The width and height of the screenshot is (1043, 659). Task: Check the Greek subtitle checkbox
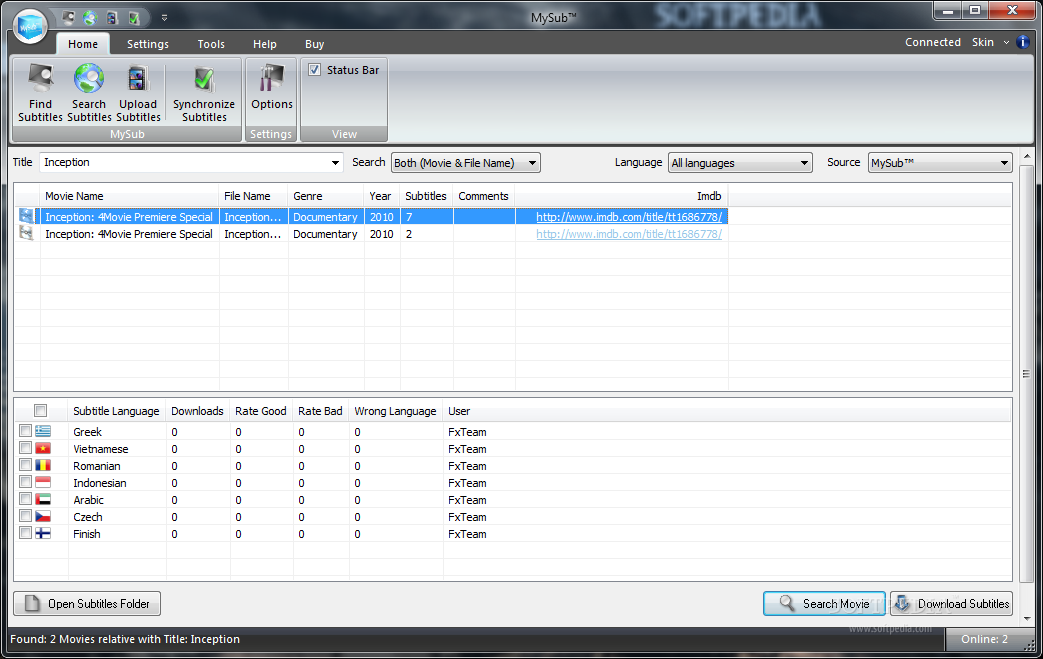[25, 431]
